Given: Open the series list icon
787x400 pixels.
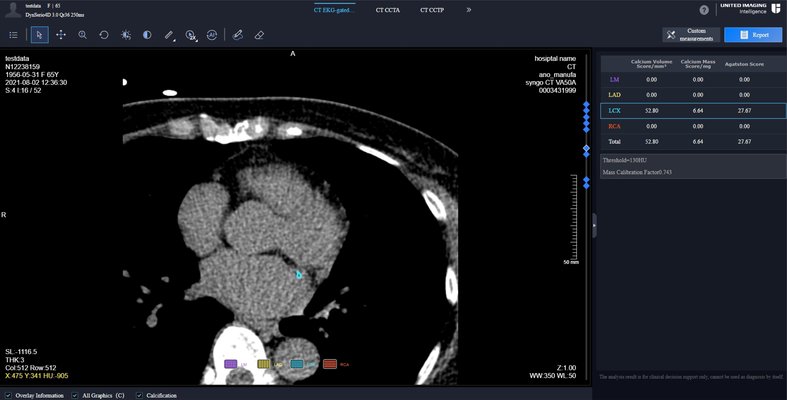Looking at the screenshot, I should pyautogui.click(x=13, y=35).
